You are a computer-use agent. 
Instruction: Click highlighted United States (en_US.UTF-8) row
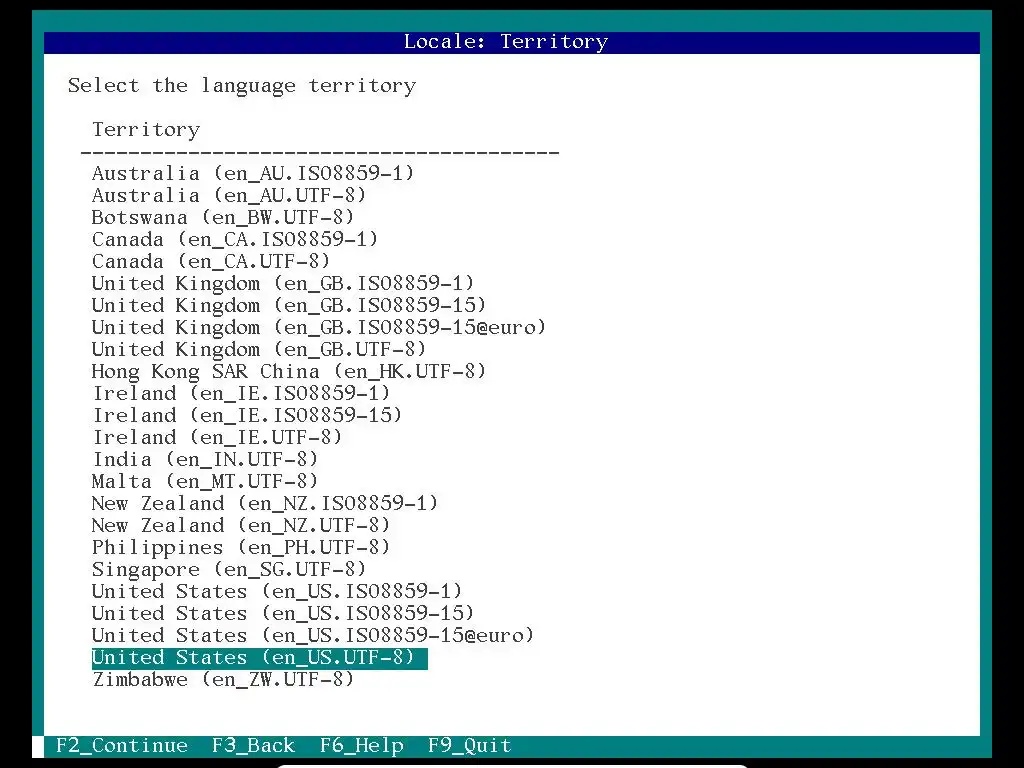point(259,658)
